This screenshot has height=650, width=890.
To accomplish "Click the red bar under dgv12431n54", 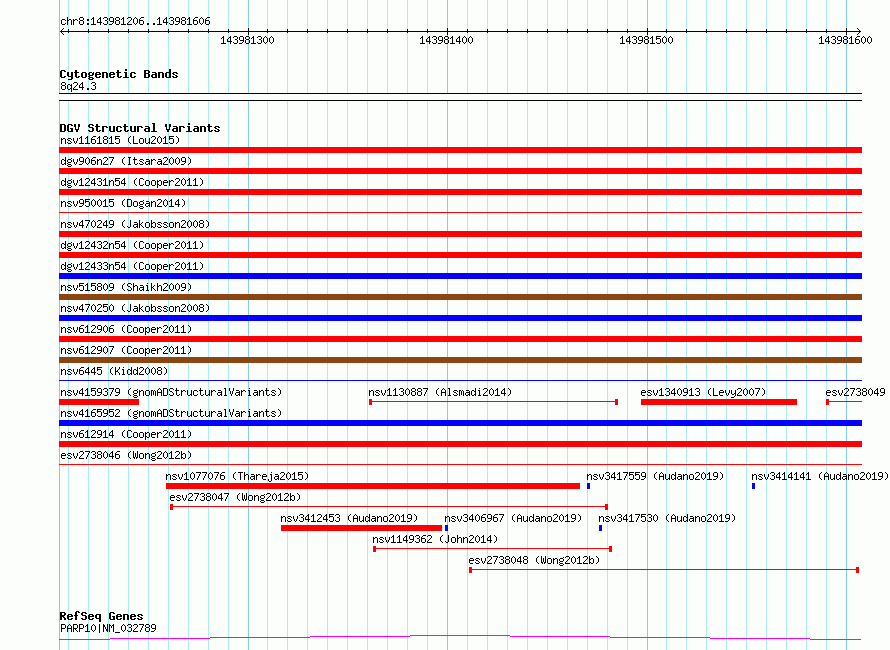I will tap(460, 192).
